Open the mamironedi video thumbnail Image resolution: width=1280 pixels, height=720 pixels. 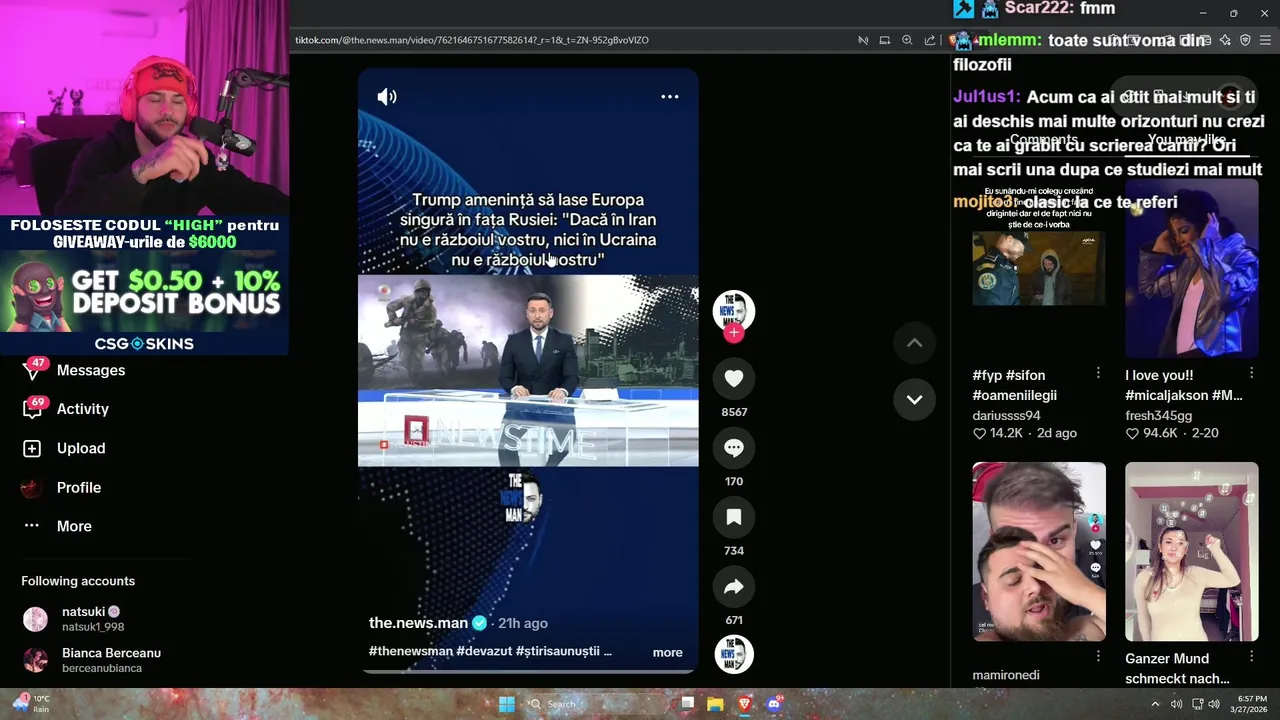tap(1039, 551)
